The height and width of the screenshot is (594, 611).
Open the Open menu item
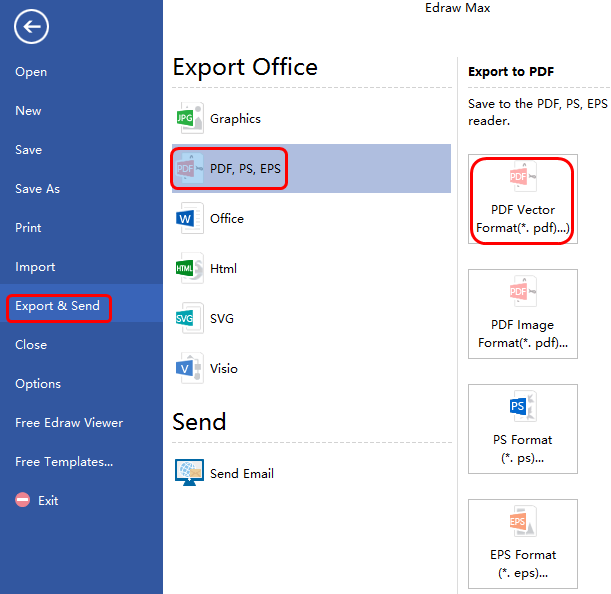click(31, 72)
